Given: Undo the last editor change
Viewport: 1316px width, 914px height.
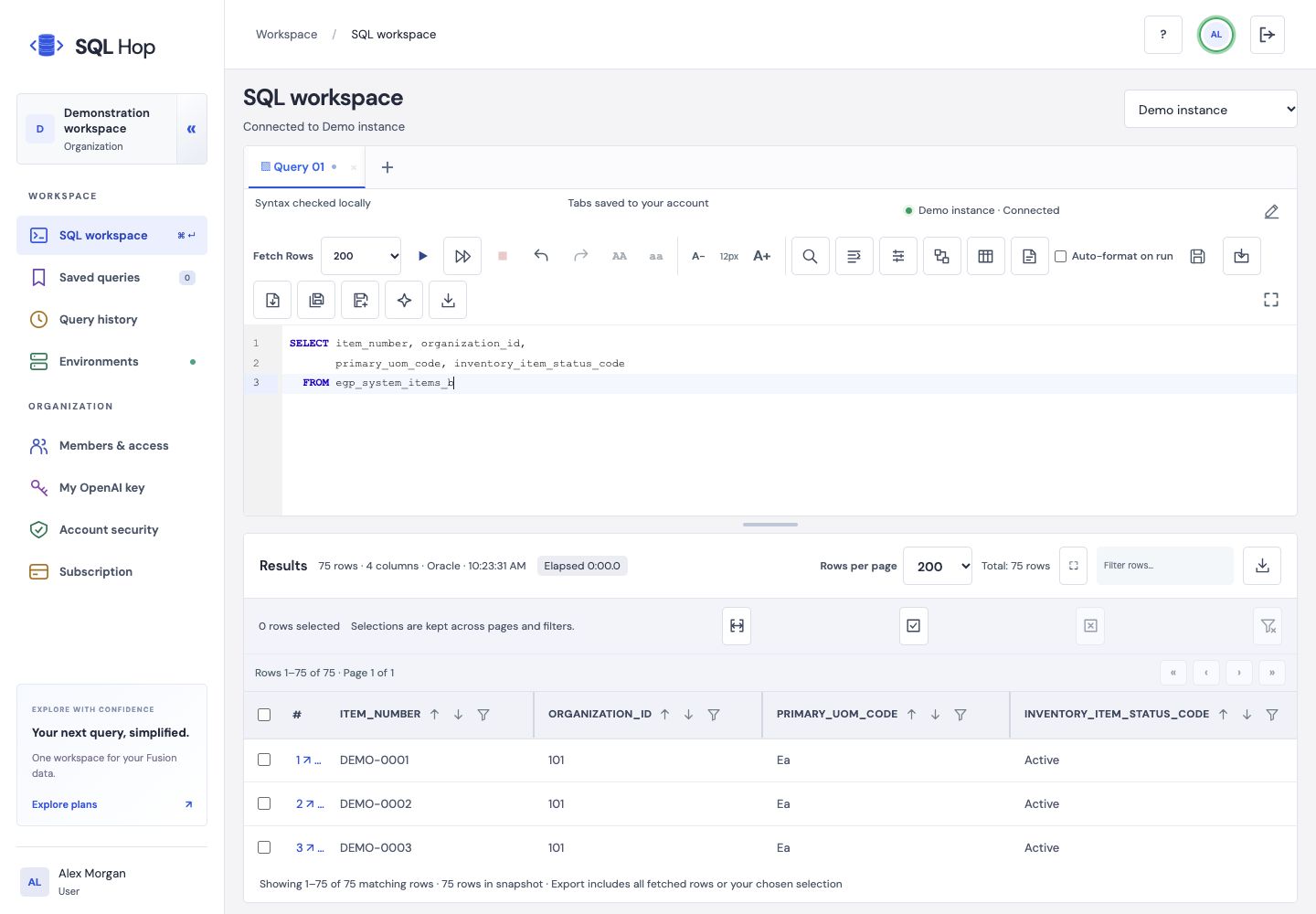Looking at the screenshot, I should tap(541, 256).
